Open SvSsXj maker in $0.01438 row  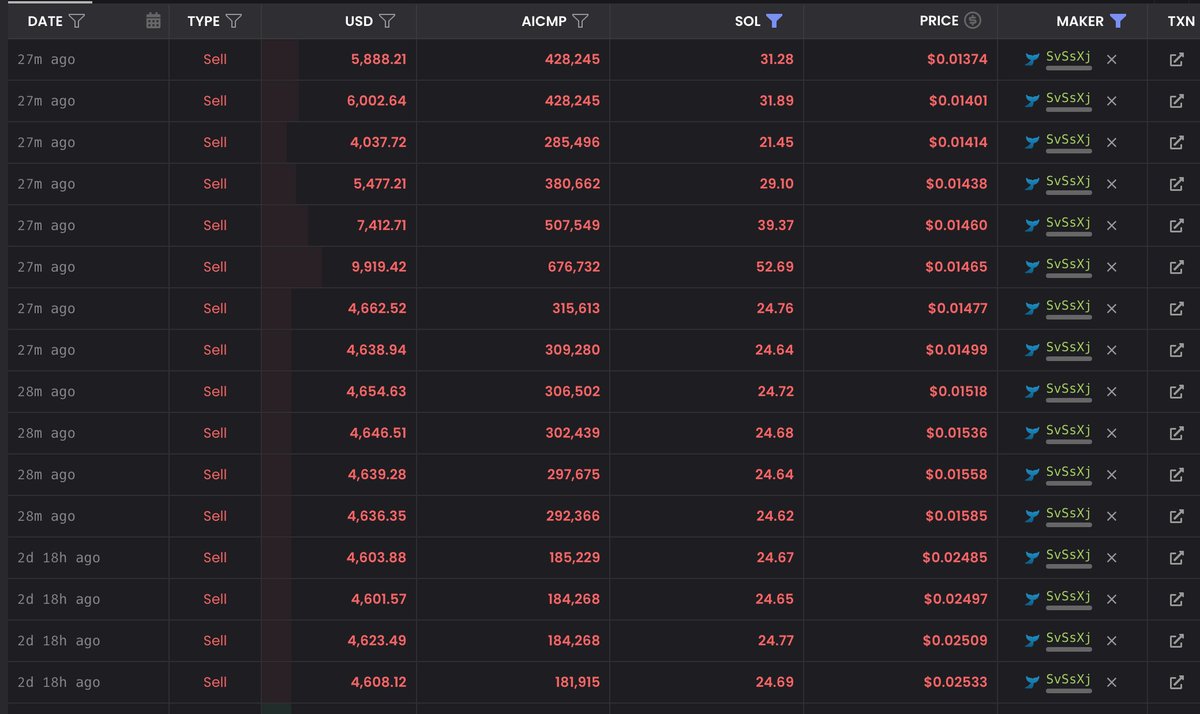[x=1068, y=182]
